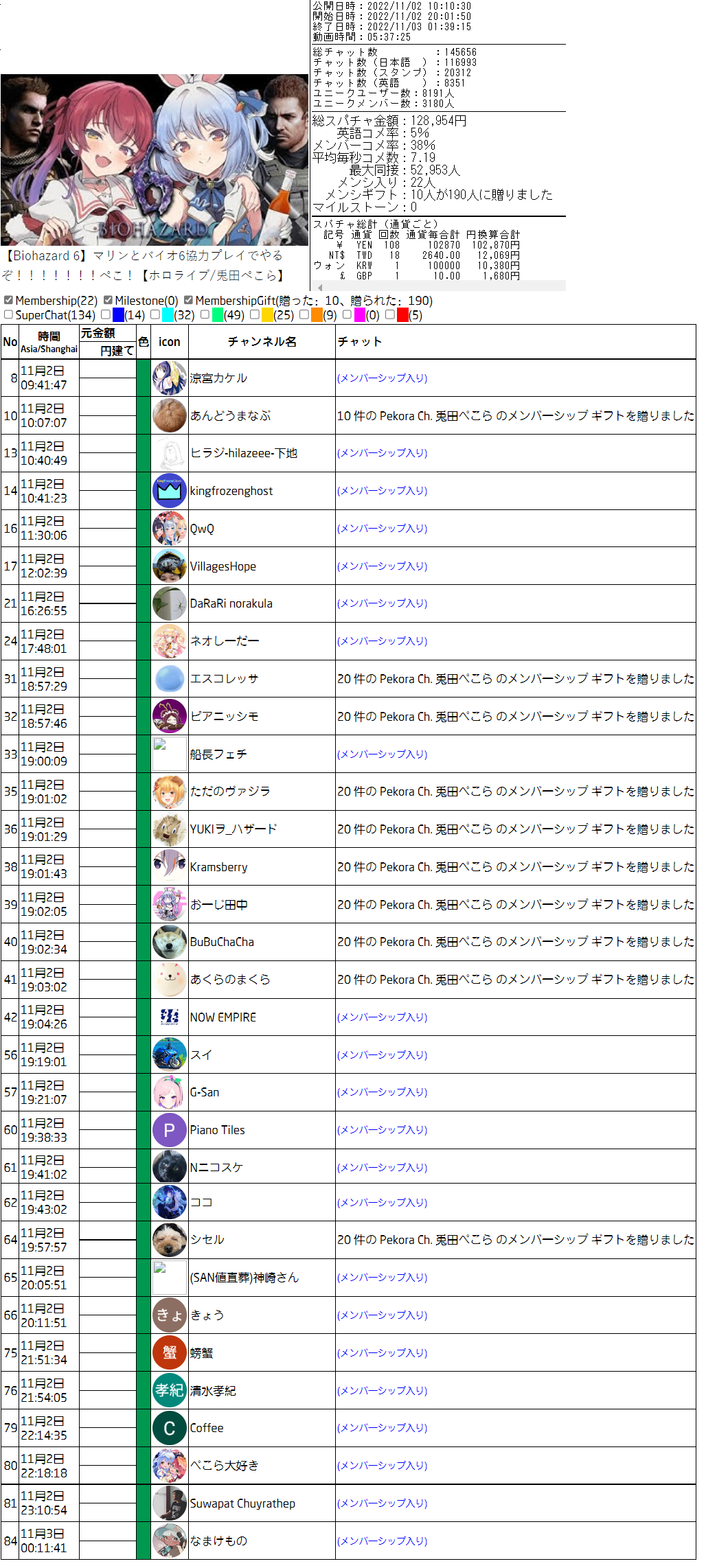Image resolution: width=706 pixels, height=1568 pixels.
Task: Check the green (49) superchat checkbox
Action: [x=205, y=314]
